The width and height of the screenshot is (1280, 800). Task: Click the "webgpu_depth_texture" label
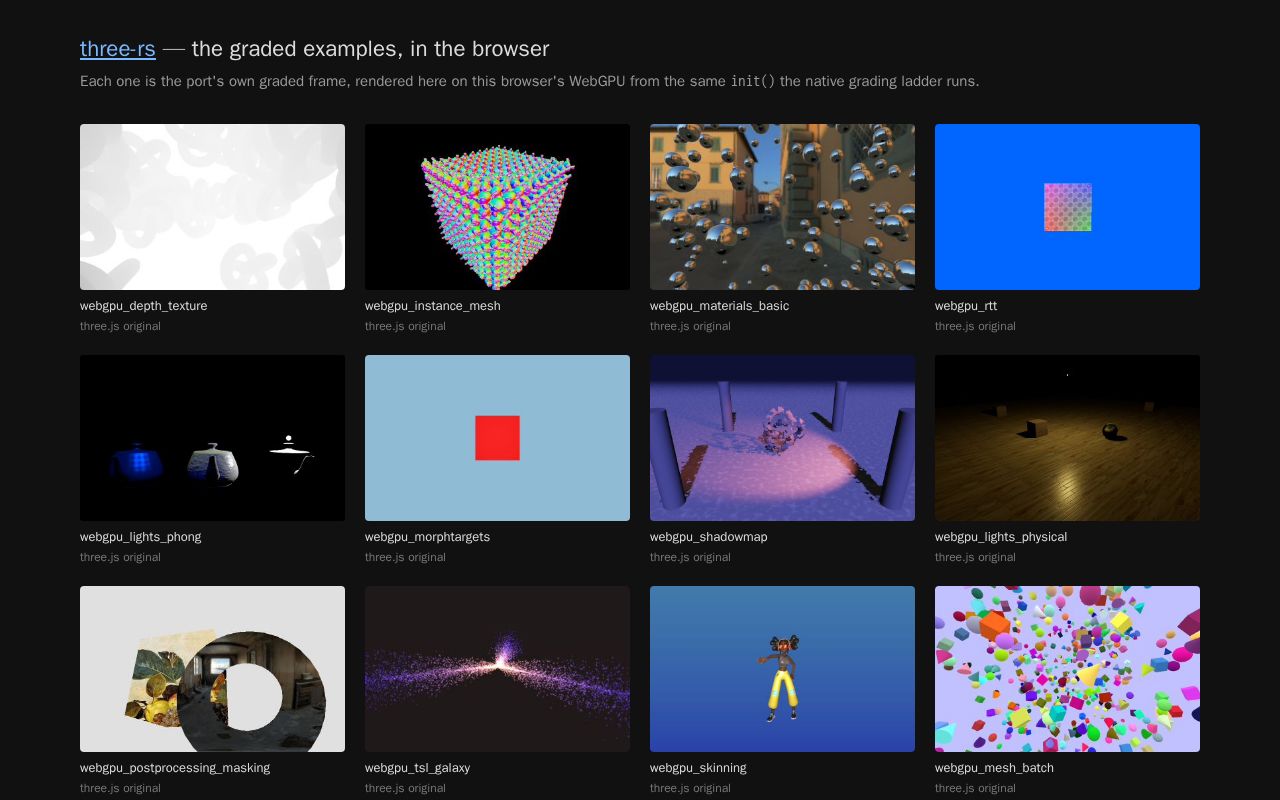[144, 306]
